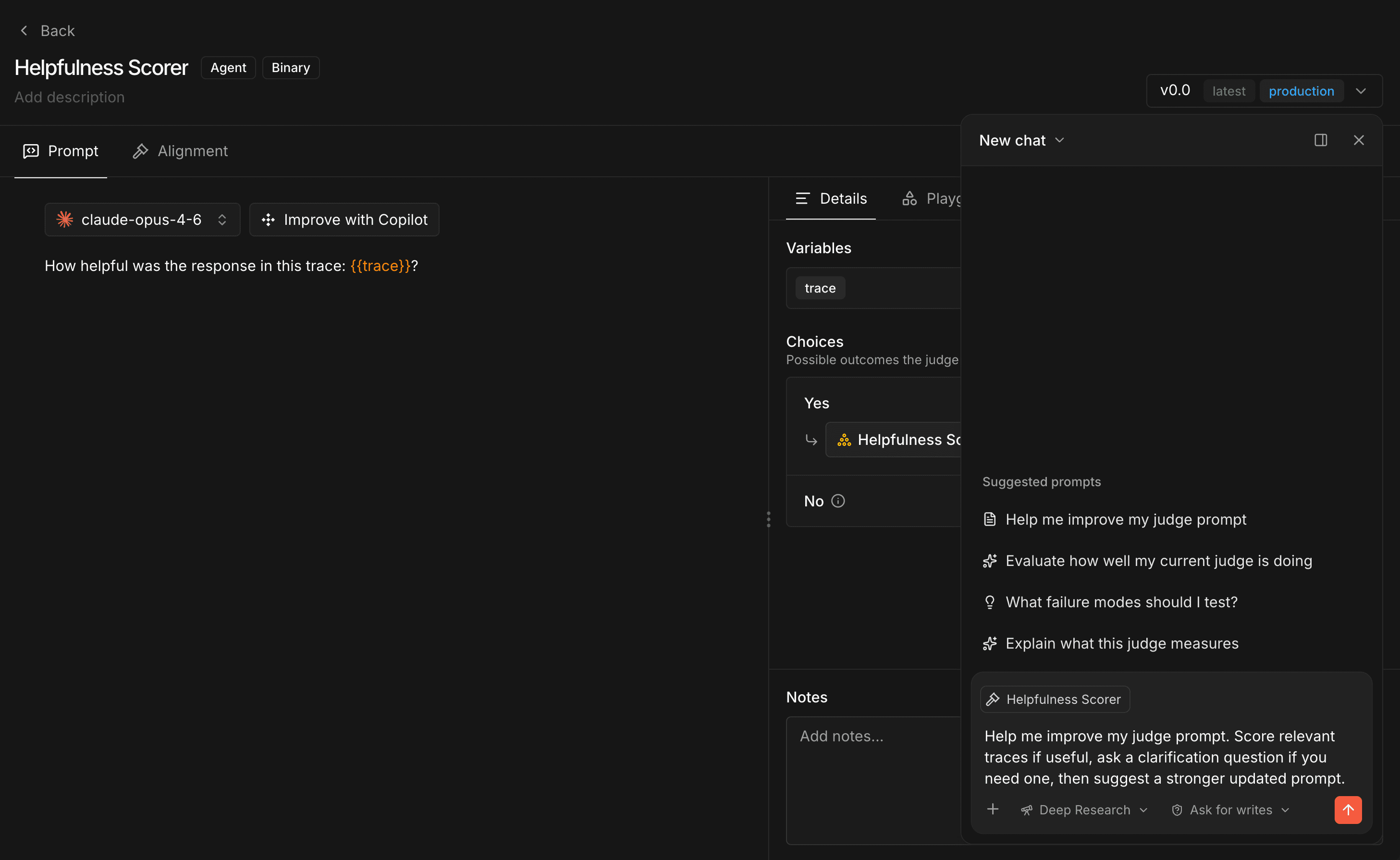Screen dimensions: 1400x860
Task: Click the panel resize handle dots
Action: 768,519
